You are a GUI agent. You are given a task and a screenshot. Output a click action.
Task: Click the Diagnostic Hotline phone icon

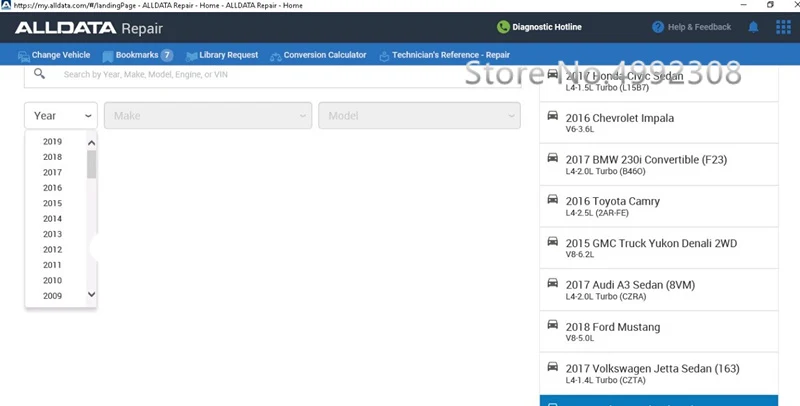pyautogui.click(x=503, y=27)
